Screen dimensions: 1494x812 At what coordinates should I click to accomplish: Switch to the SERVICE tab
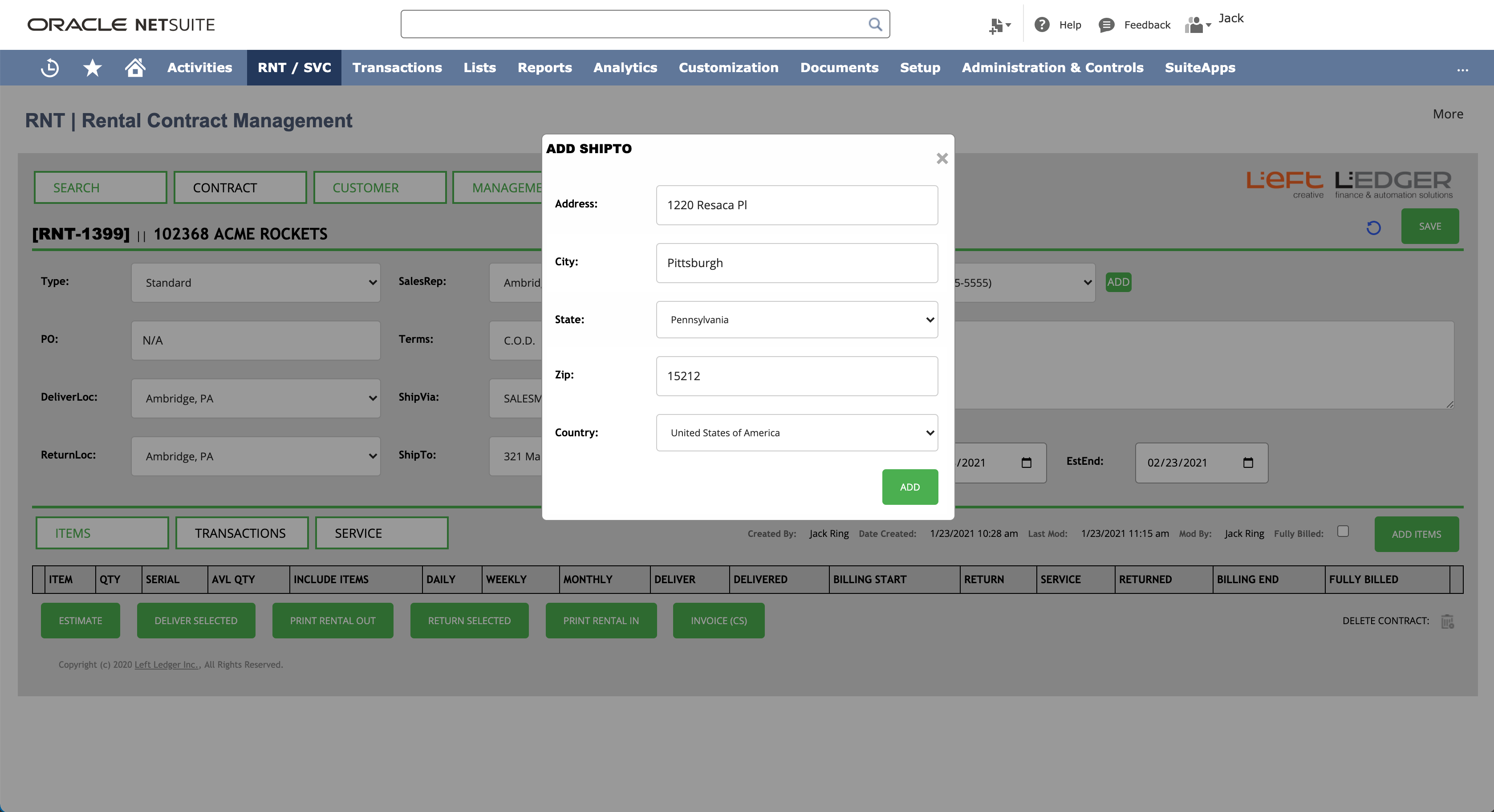[381, 533]
